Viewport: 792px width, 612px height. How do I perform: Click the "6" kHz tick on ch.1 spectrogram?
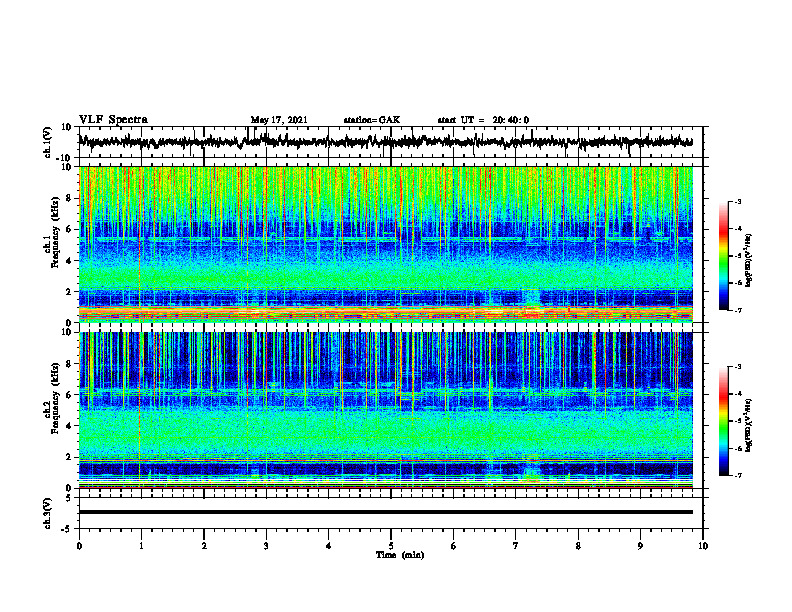69,230
